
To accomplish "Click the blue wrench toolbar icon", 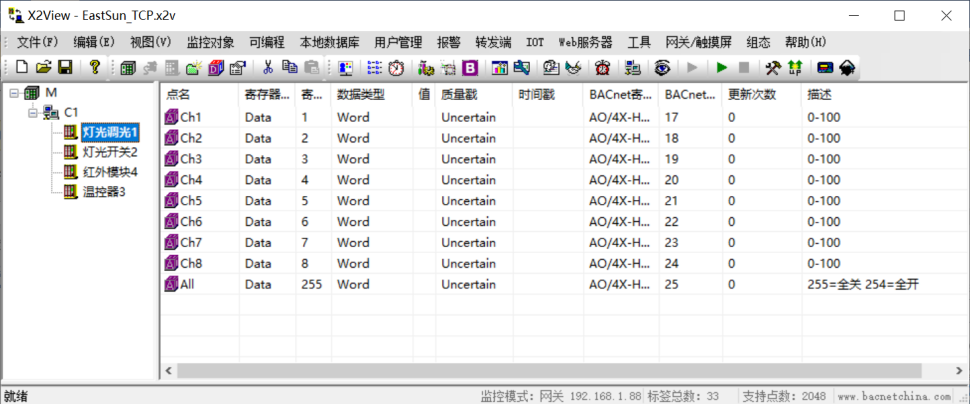I will pos(521,67).
